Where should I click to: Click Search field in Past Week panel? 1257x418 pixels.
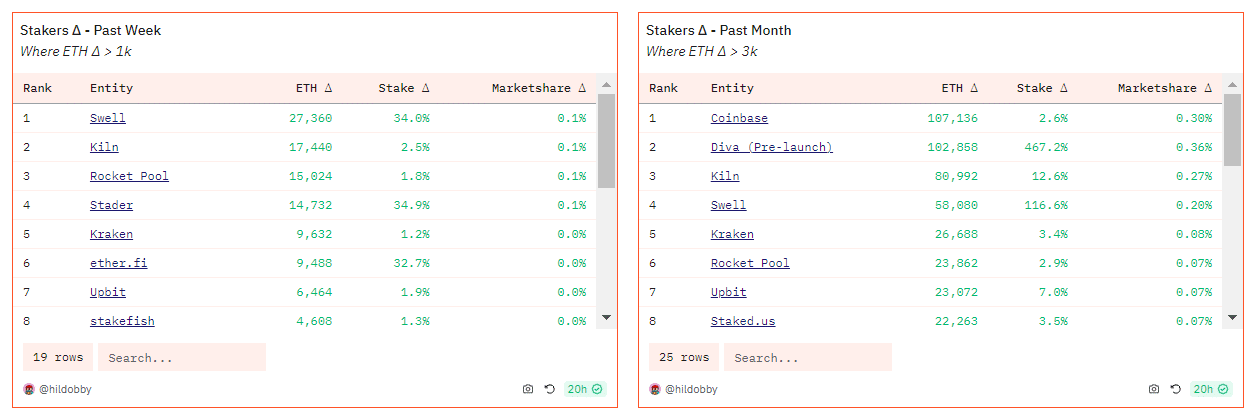tap(181, 357)
